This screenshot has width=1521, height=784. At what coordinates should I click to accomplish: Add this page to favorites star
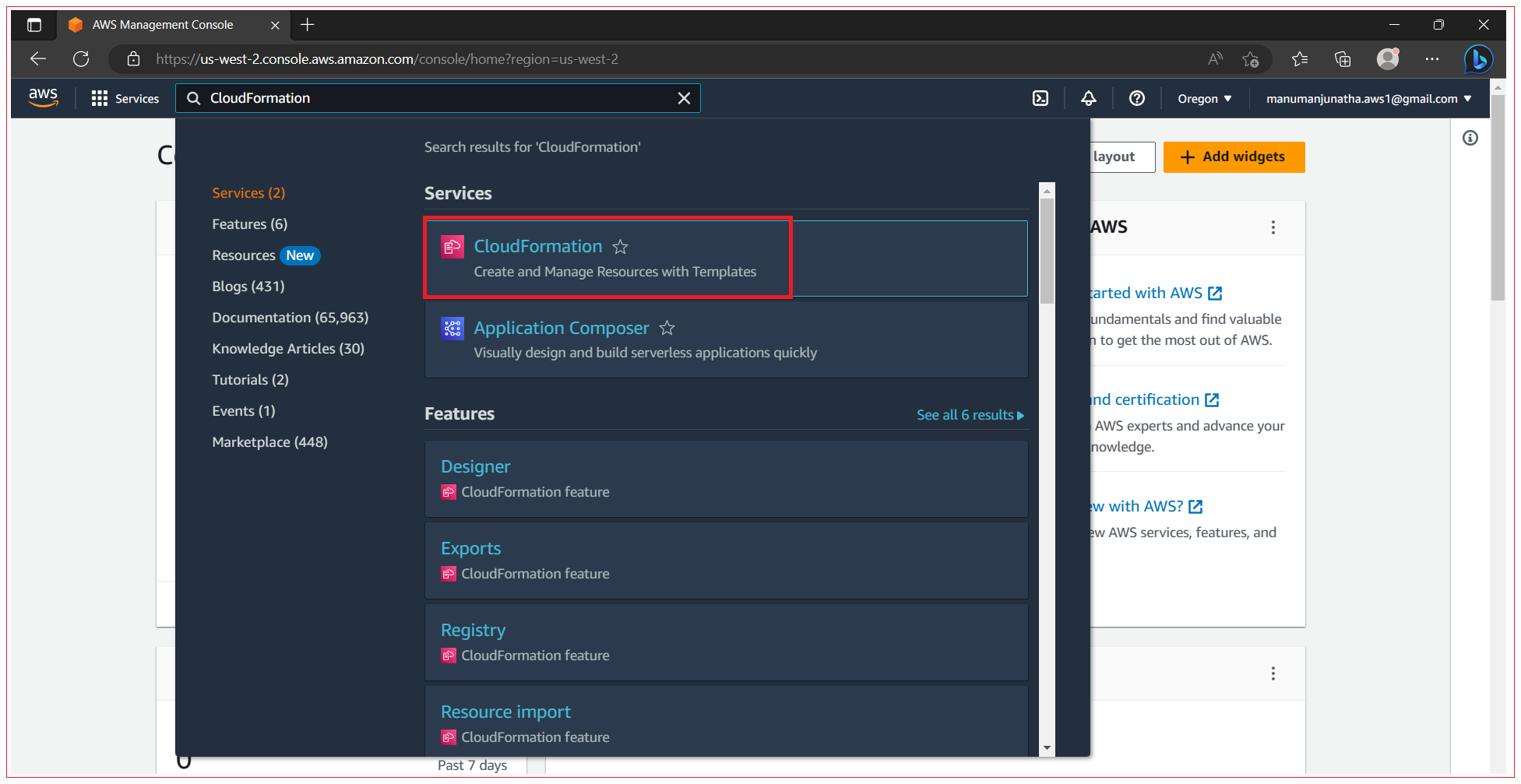(1251, 59)
